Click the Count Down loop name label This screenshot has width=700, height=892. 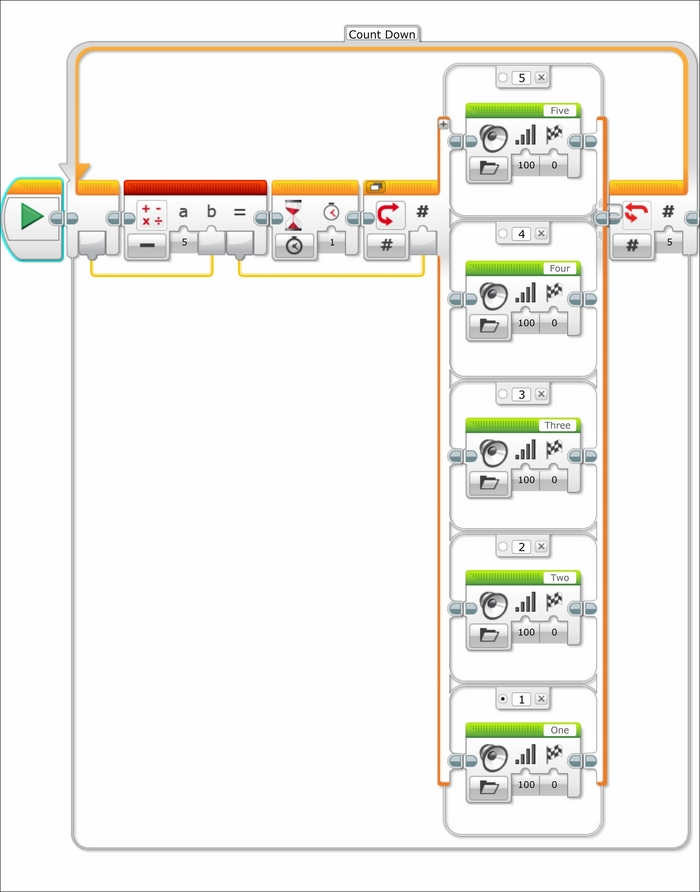pyautogui.click(x=382, y=34)
